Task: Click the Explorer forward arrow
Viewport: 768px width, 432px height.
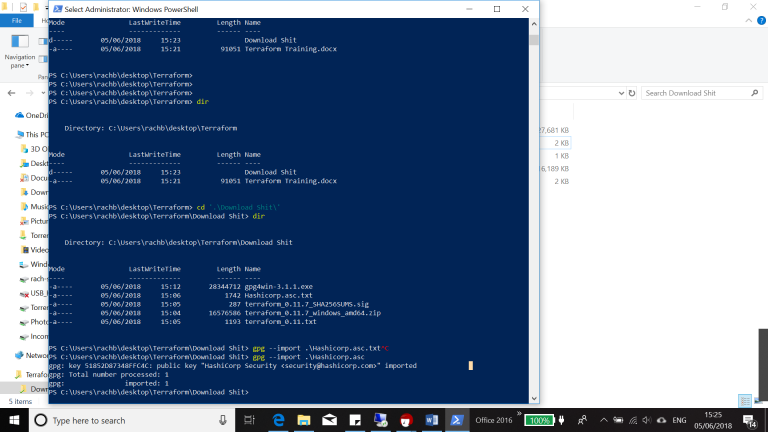Action: 29,93
